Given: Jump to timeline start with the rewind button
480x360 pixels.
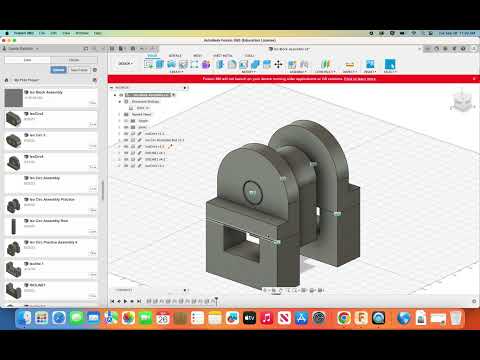Looking at the screenshot, I should point(112,301).
